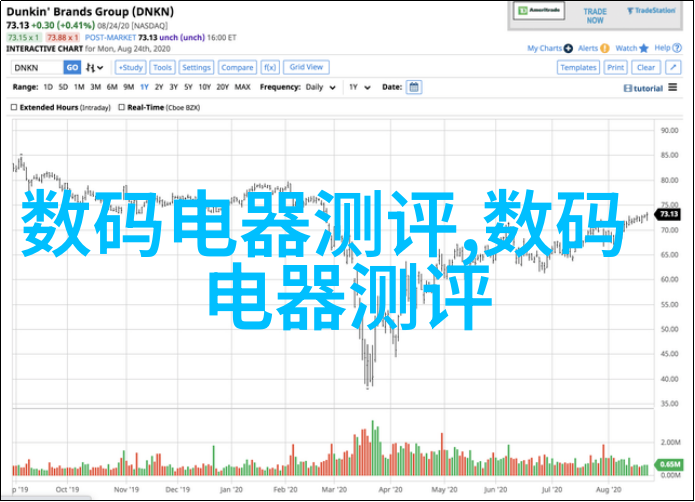Enable Real-Time Cboe BZX checkbox
The height and width of the screenshot is (502, 695).
(x=121, y=107)
